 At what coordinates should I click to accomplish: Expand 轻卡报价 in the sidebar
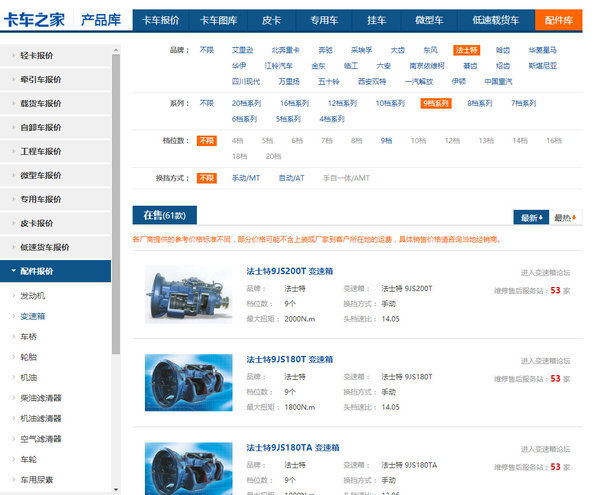tap(55, 55)
